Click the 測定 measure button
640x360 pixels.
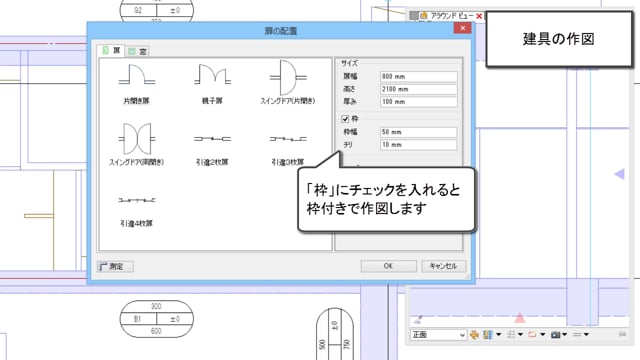point(115,267)
